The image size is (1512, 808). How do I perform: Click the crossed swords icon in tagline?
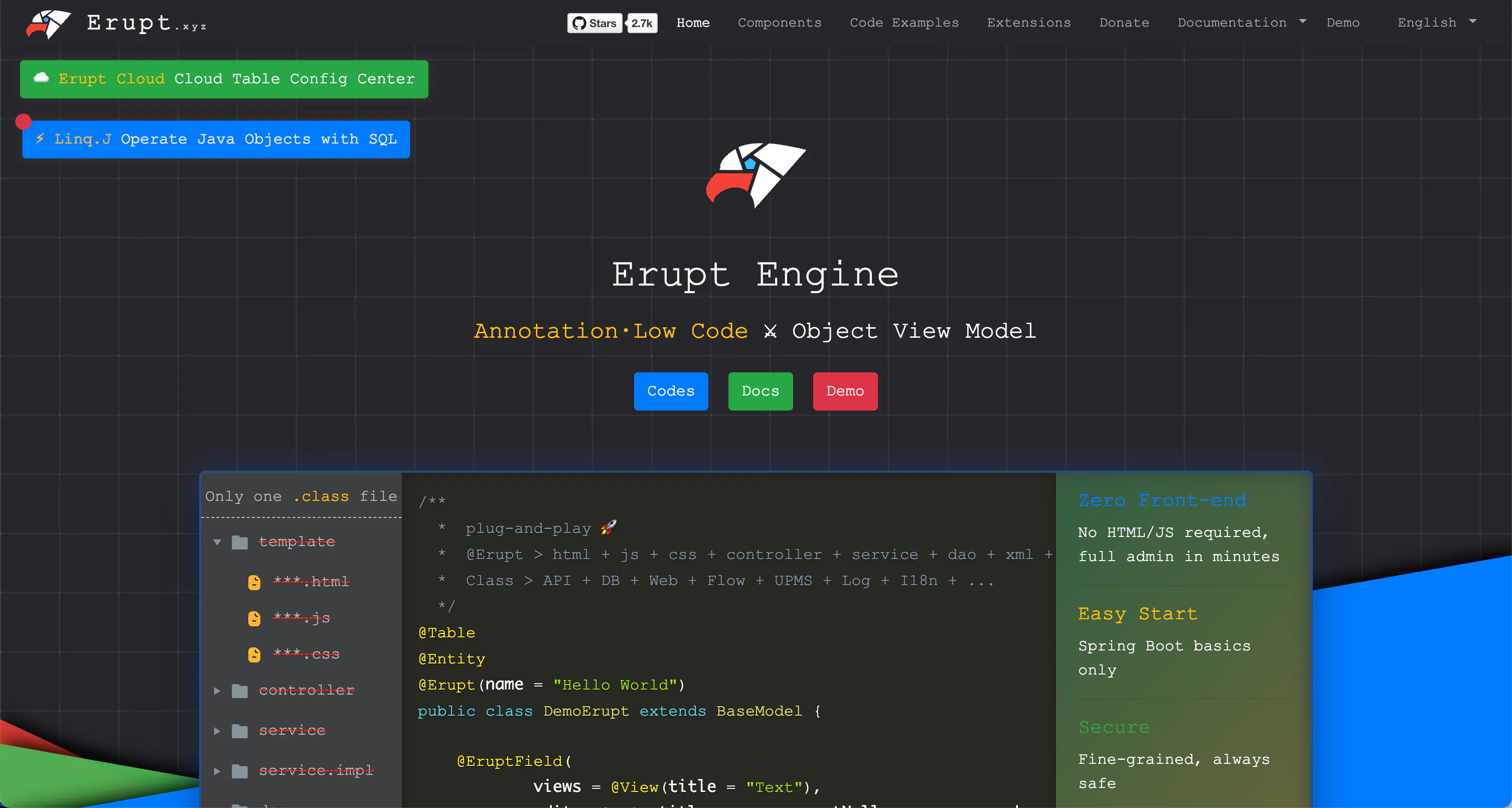(770, 332)
